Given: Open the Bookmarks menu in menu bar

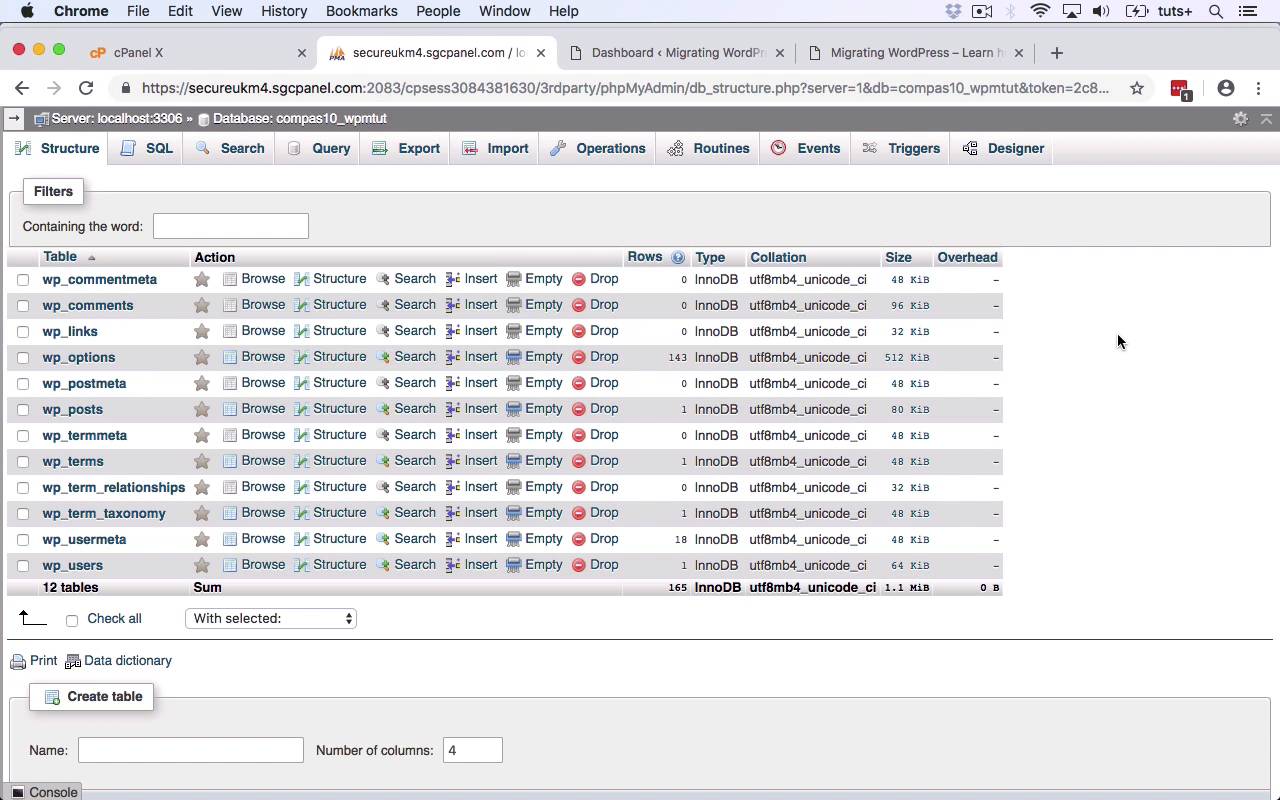Looking at the screenshot, I should click(x=361, y=11).
